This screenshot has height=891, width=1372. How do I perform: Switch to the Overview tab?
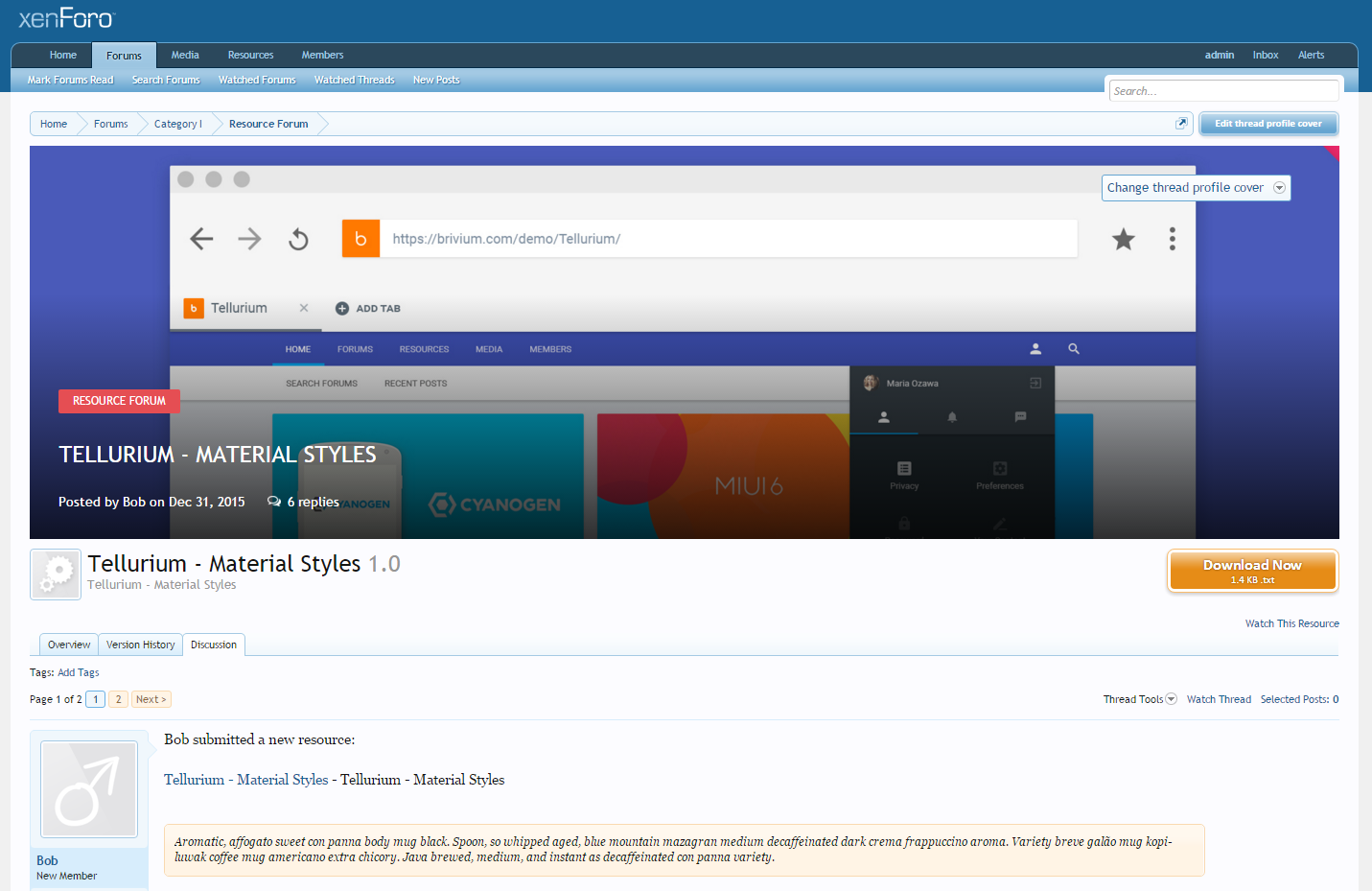coord(69,645)
